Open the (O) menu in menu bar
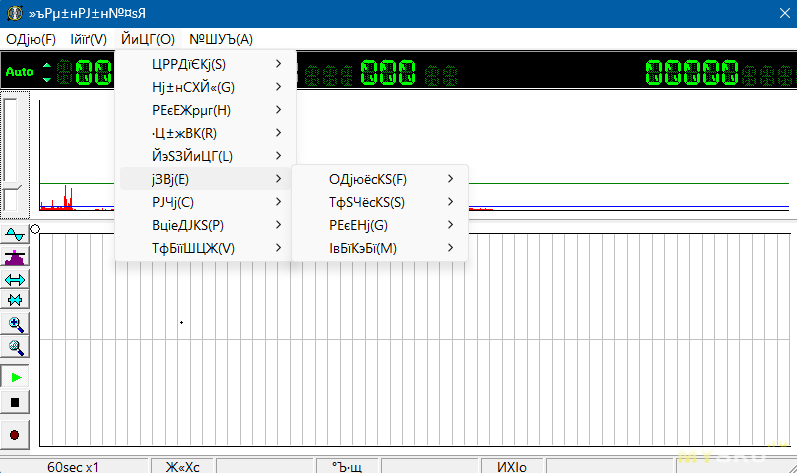This screenshot has width=797, height=473. 148,39
